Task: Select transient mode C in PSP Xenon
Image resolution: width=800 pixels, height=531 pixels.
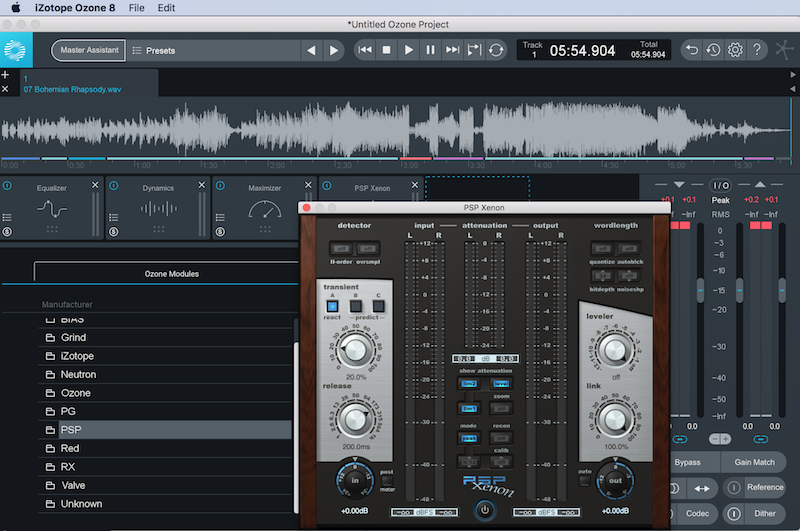Action: pyautogui.click(x=379, y=306)
